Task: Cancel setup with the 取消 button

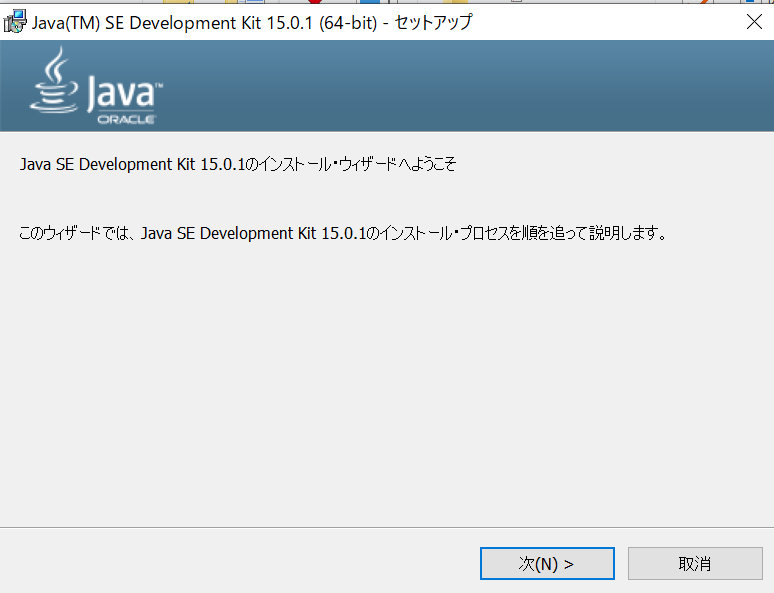Action: [x=695, y=563]
